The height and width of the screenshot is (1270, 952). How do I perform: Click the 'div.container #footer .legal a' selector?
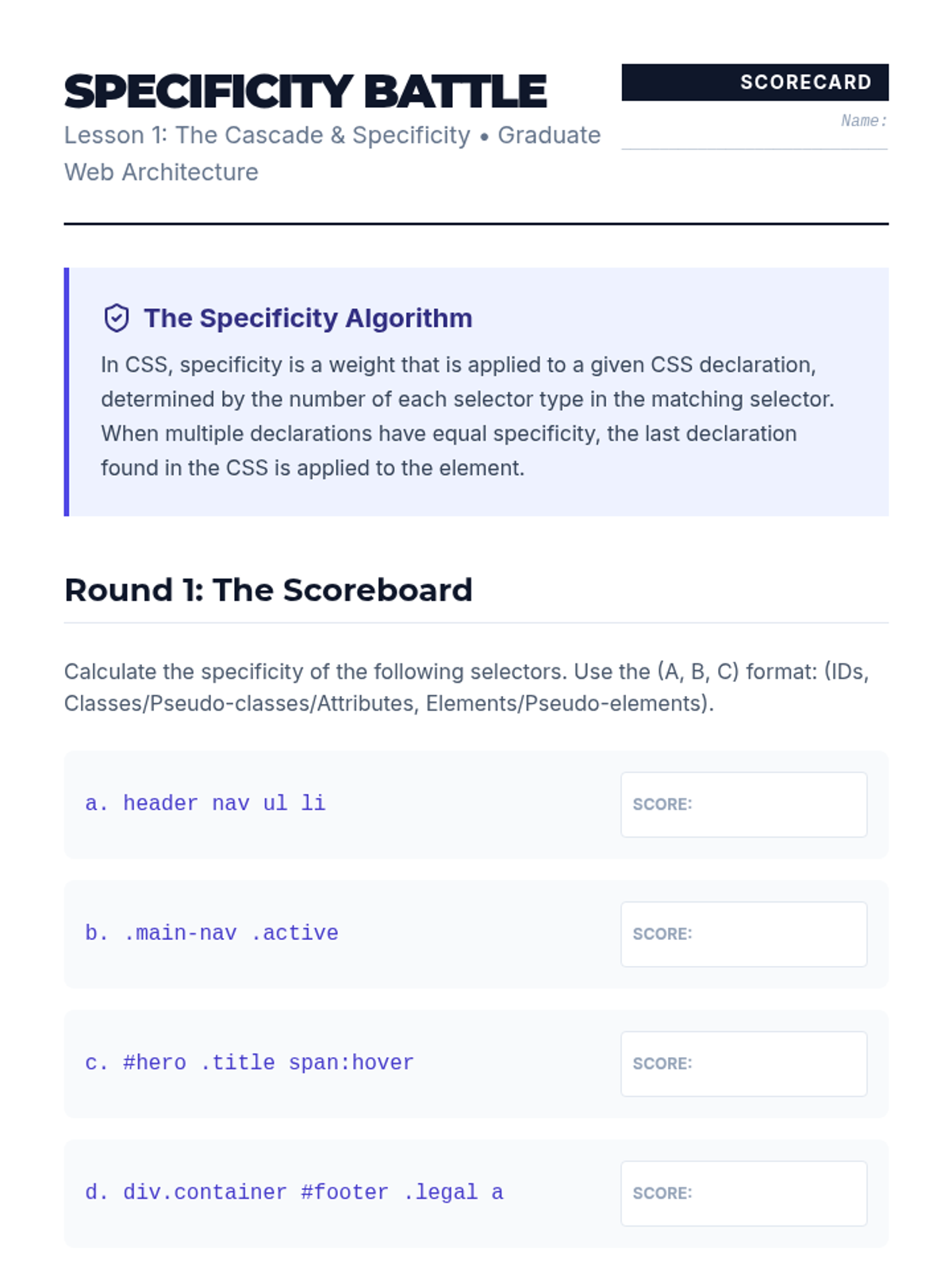(313, 1192)
